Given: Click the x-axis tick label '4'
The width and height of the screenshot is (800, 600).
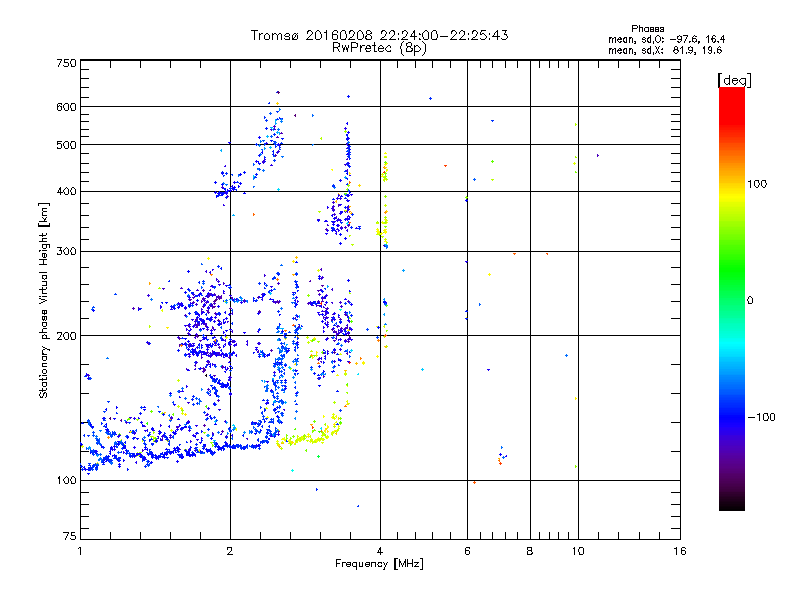Looking at the screenshot, I should pyautogui.click(x=380, y=551).
